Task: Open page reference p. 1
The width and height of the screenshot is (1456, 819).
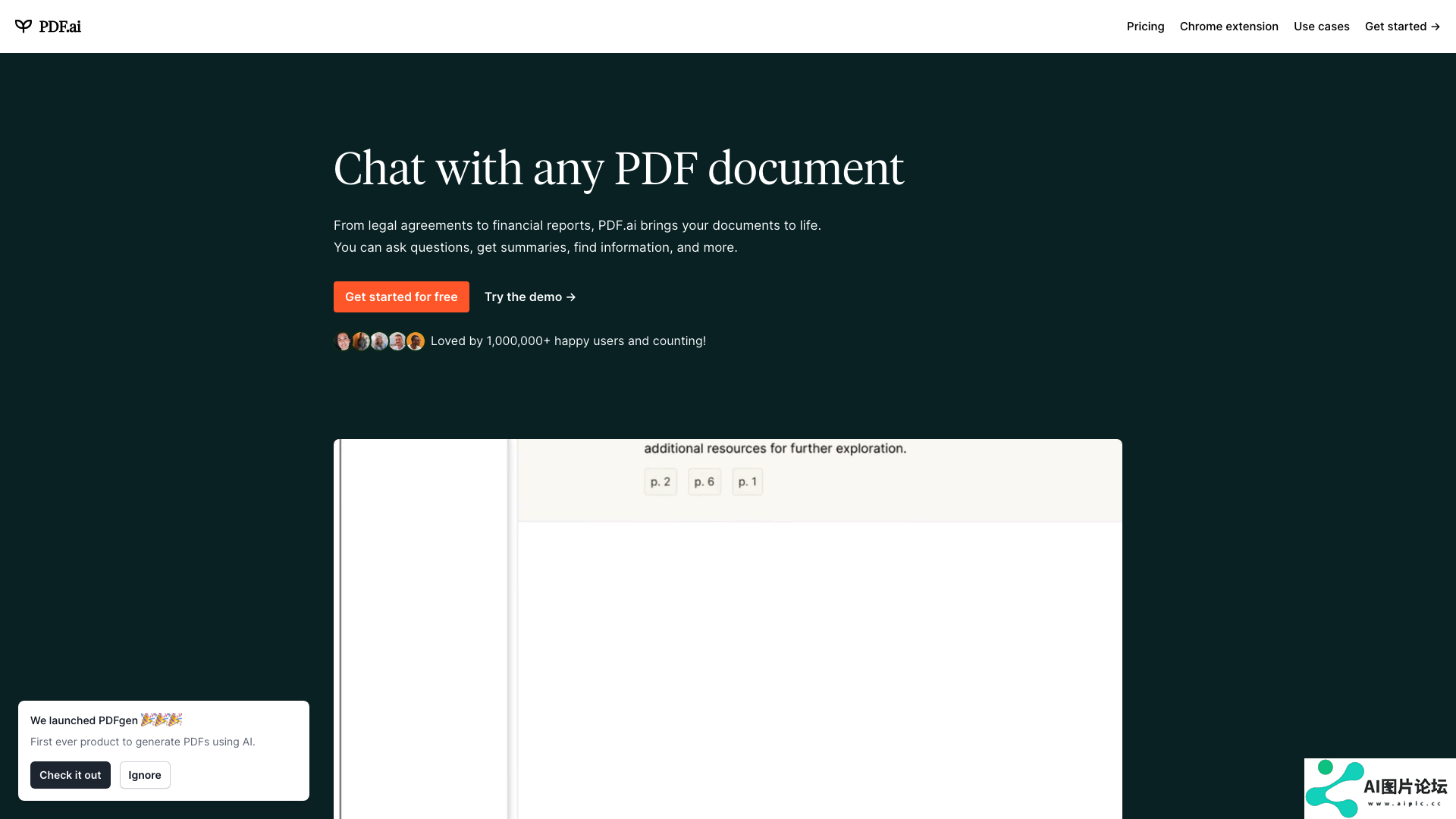Action: coord(748,482)
